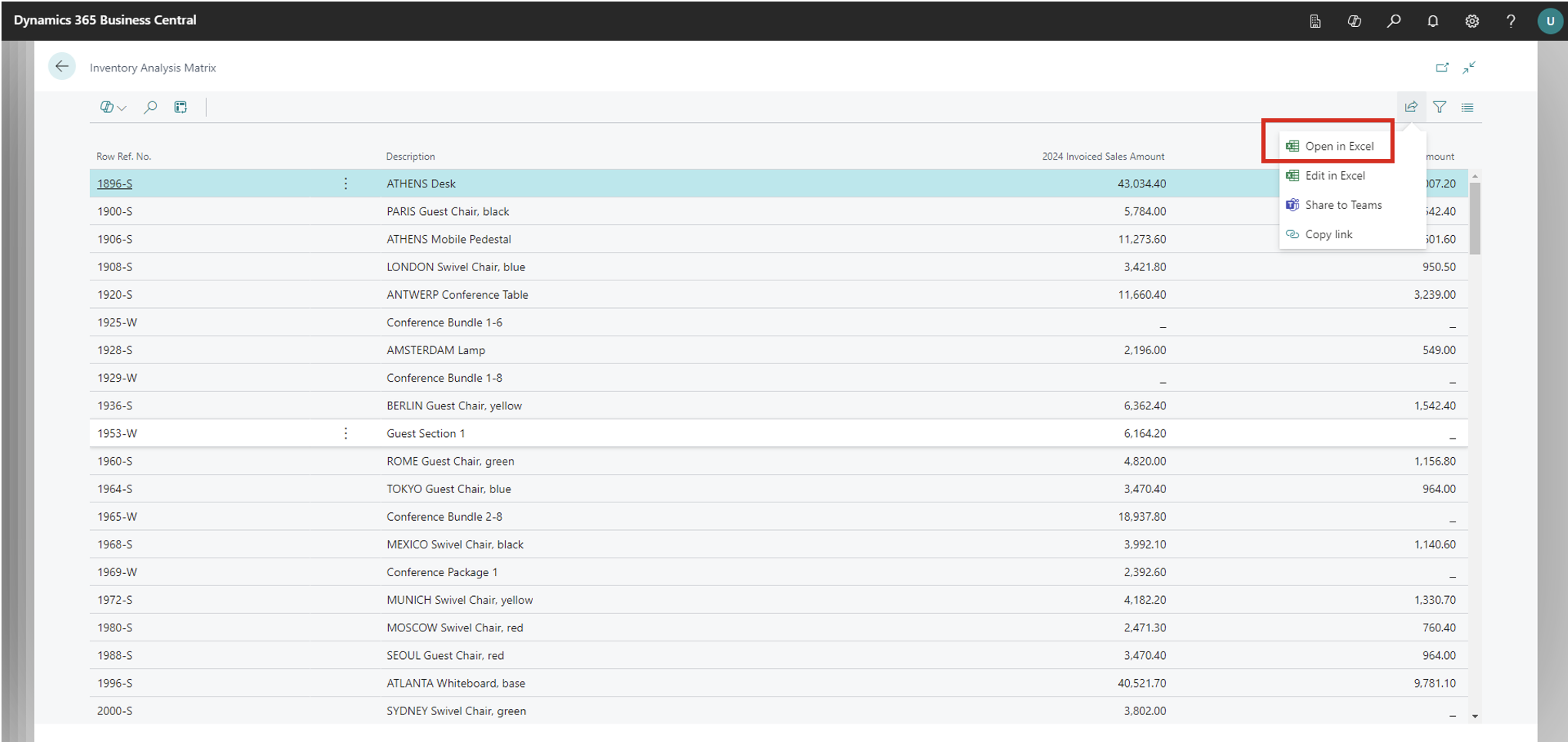Open the Help question mark
Image resolution: width=1568 pixels, height=742 pixels.
tap(1511, 22)
